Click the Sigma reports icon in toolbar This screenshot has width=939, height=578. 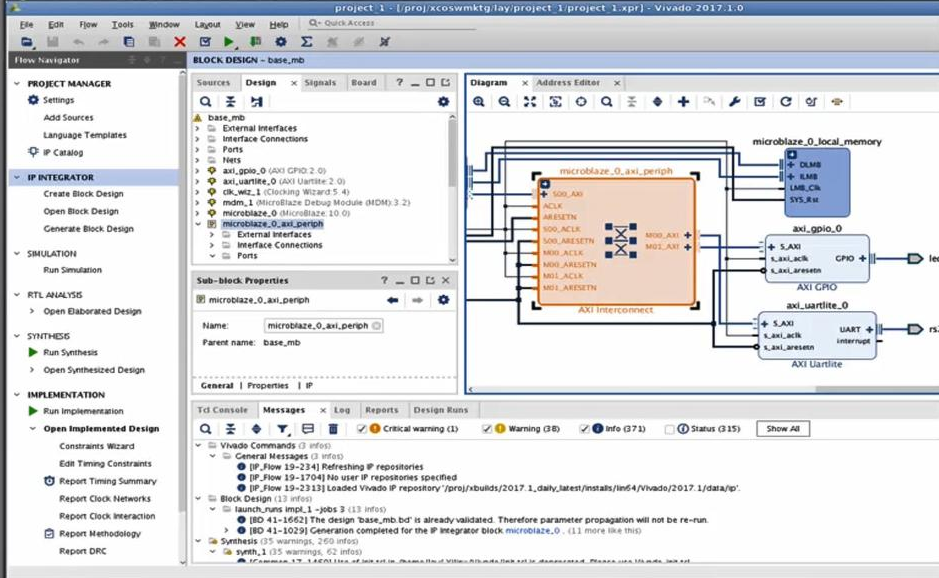(x=307, y=41)
